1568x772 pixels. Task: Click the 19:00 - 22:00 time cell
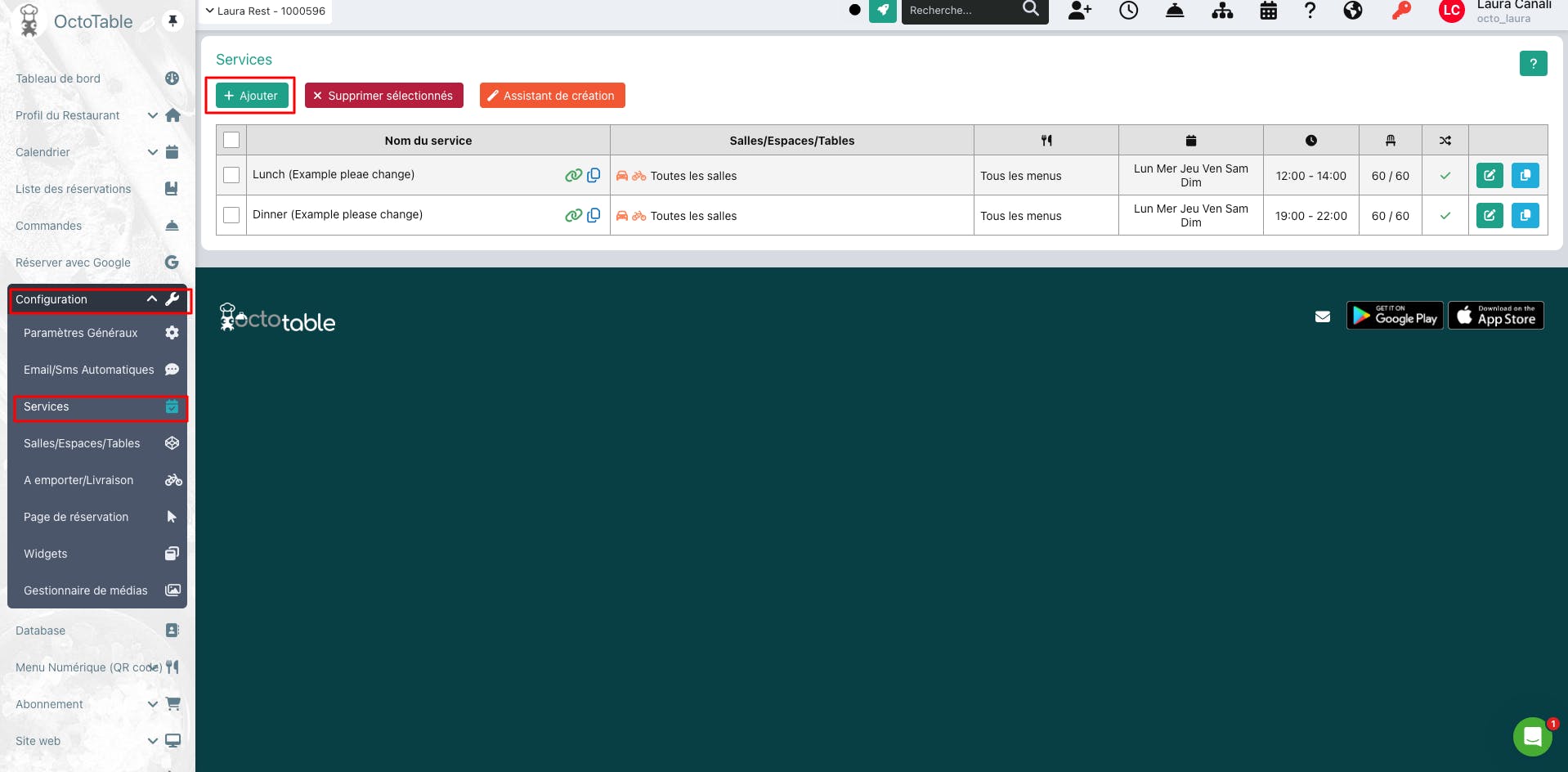[x=1311, y=216]
